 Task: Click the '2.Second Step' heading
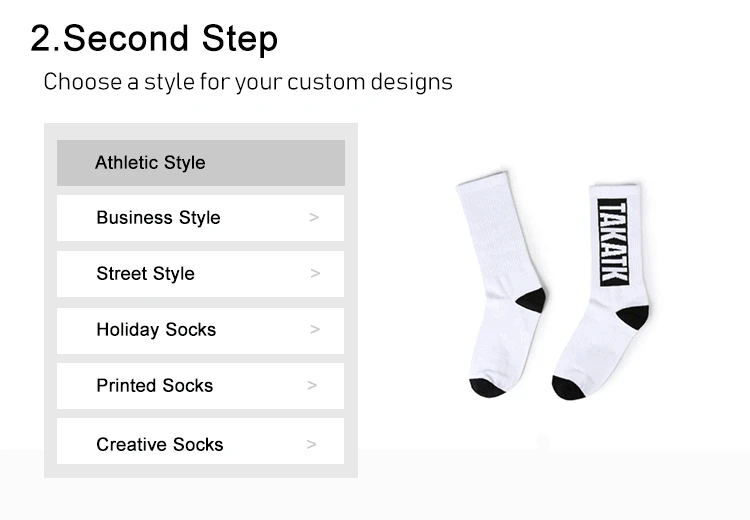tap(154, 39)
